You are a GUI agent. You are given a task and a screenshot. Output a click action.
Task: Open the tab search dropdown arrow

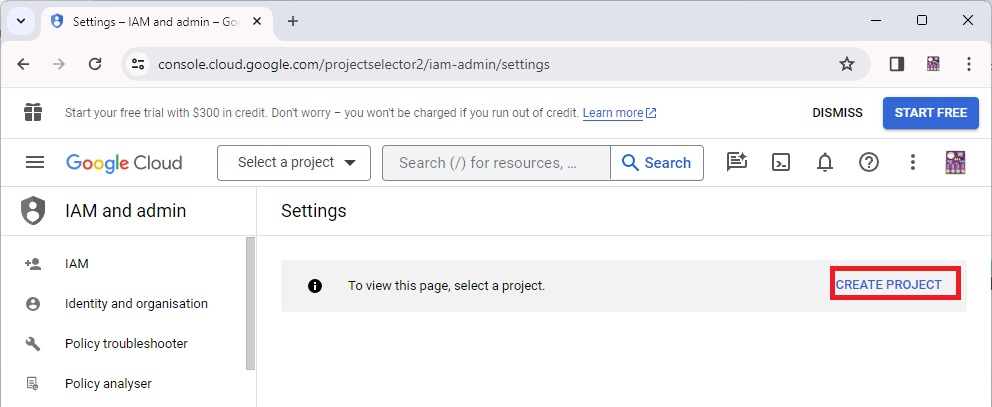21,21
